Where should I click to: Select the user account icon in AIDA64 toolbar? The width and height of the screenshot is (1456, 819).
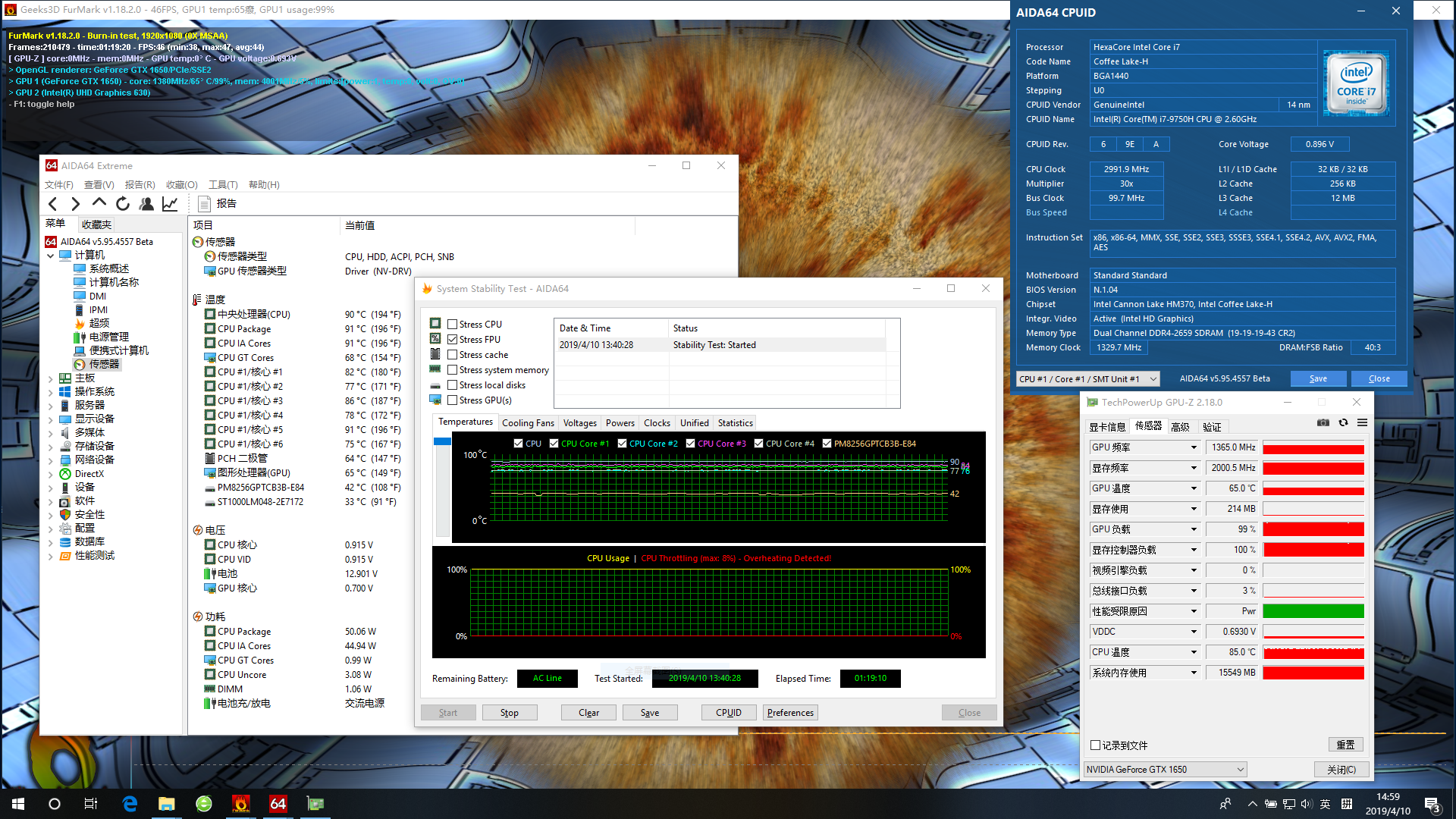point(146,203)
